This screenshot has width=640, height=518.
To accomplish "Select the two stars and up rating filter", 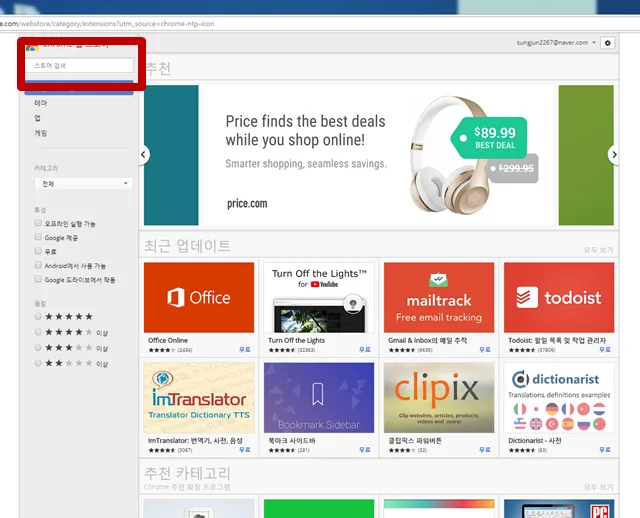I will point(38,363).
